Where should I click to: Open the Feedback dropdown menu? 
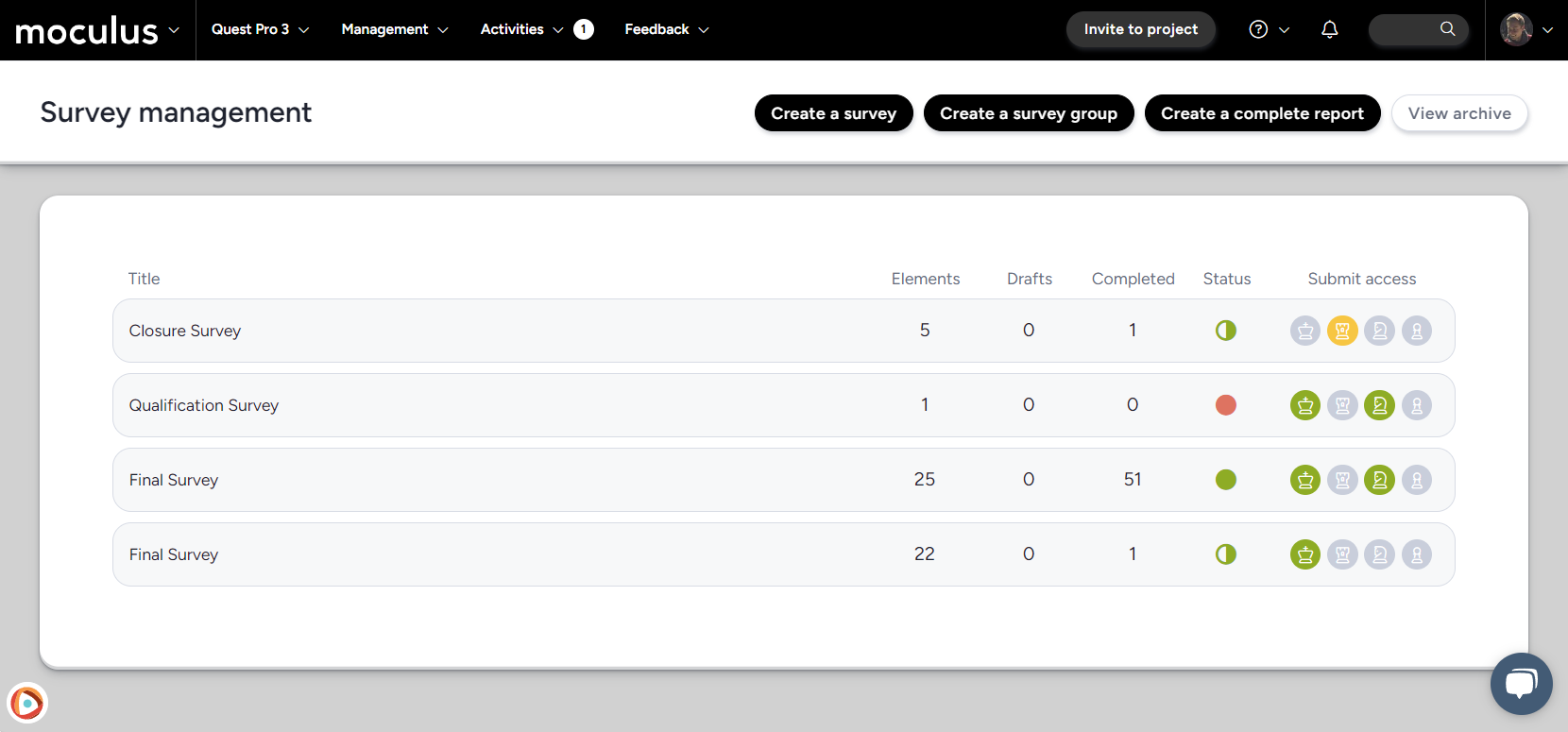pos(666,29)
